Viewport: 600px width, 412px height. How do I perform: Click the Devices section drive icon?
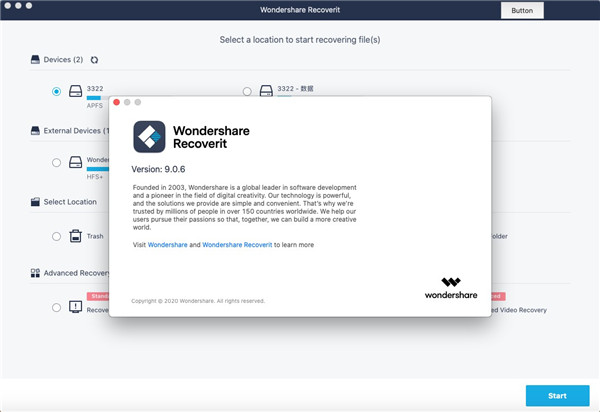coord(35,60)
